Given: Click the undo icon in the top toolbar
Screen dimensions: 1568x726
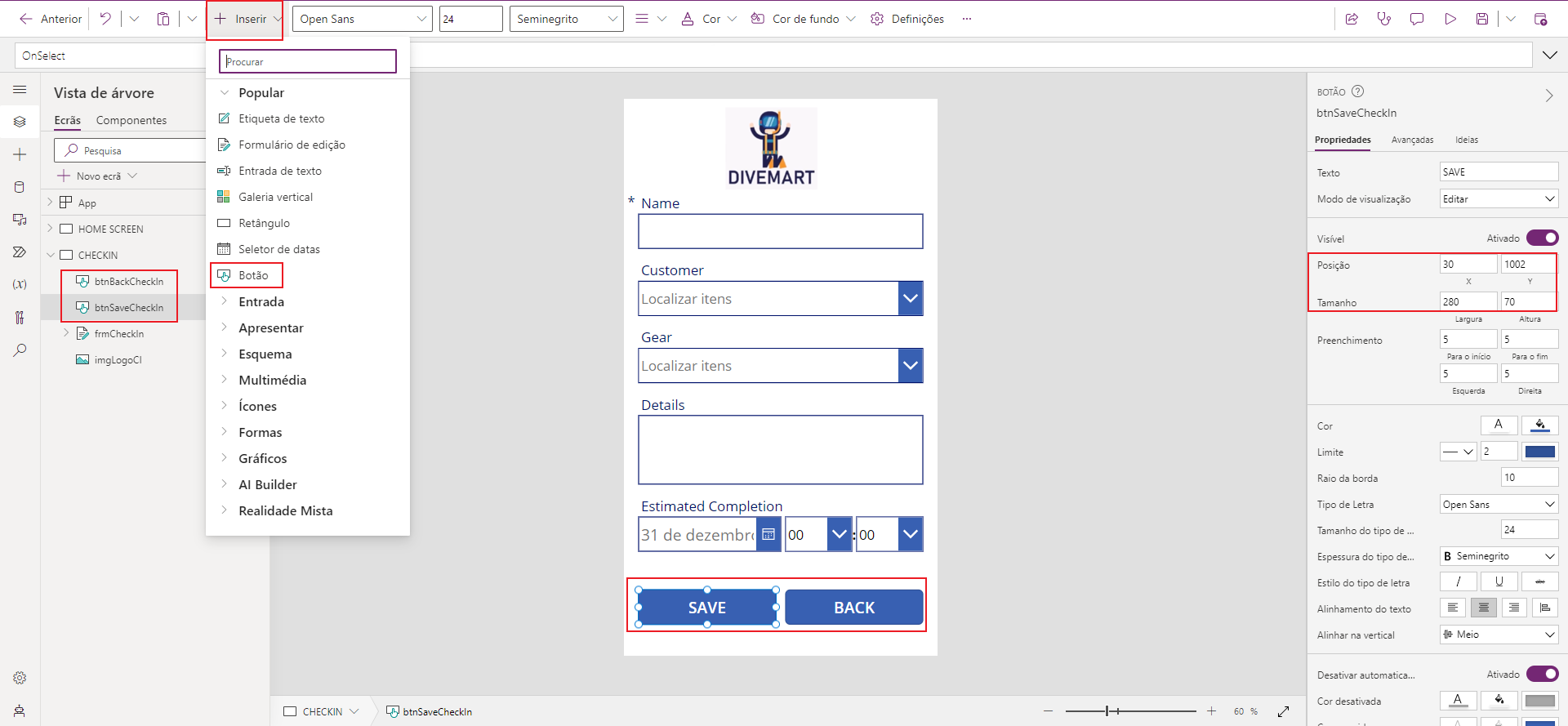Looking at the screenshot, I should (105, 18).
